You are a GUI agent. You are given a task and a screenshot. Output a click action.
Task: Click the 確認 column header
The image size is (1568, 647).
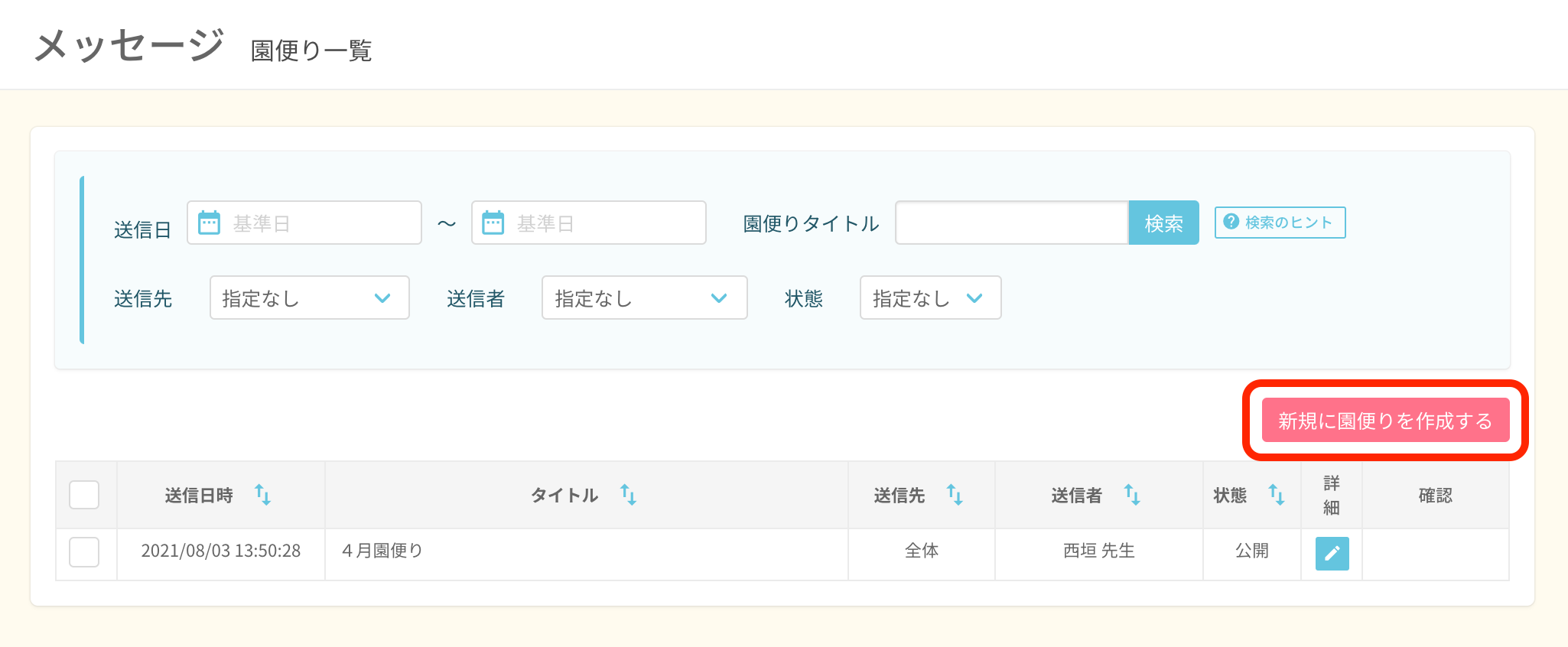pyautogui.click(x=1436, y=495)
